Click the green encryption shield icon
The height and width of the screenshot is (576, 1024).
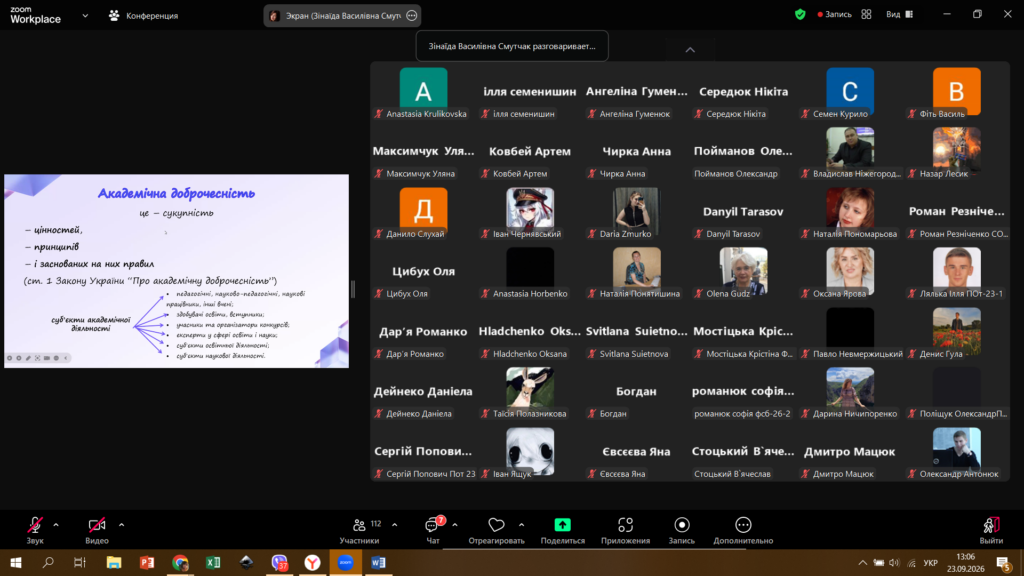tap(800, 14)
